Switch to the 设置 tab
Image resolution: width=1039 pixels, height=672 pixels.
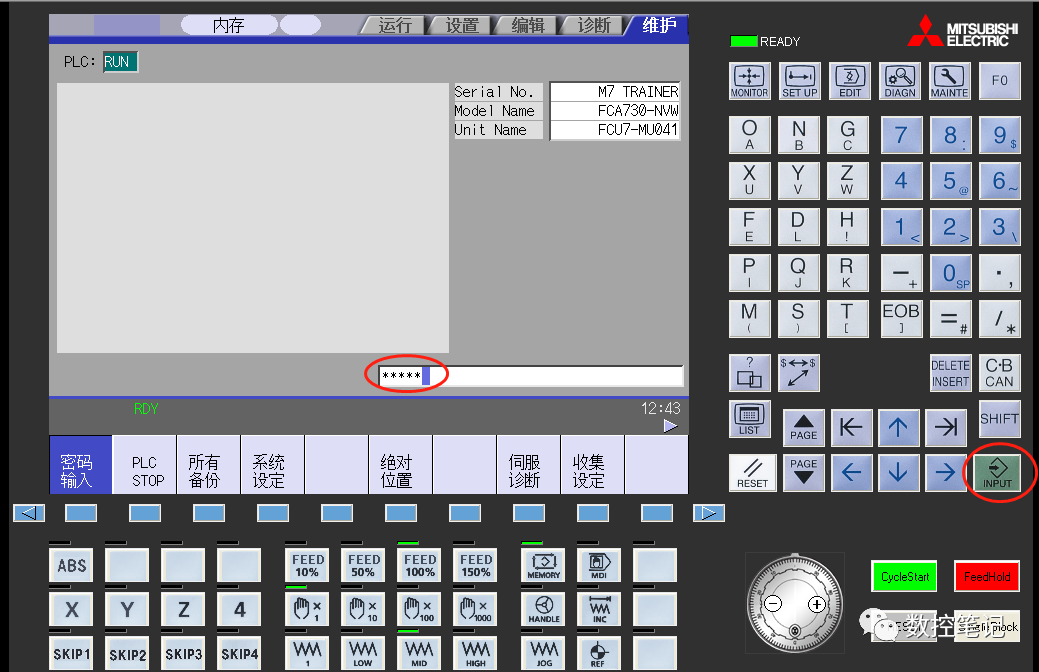(x=461, y=26)
